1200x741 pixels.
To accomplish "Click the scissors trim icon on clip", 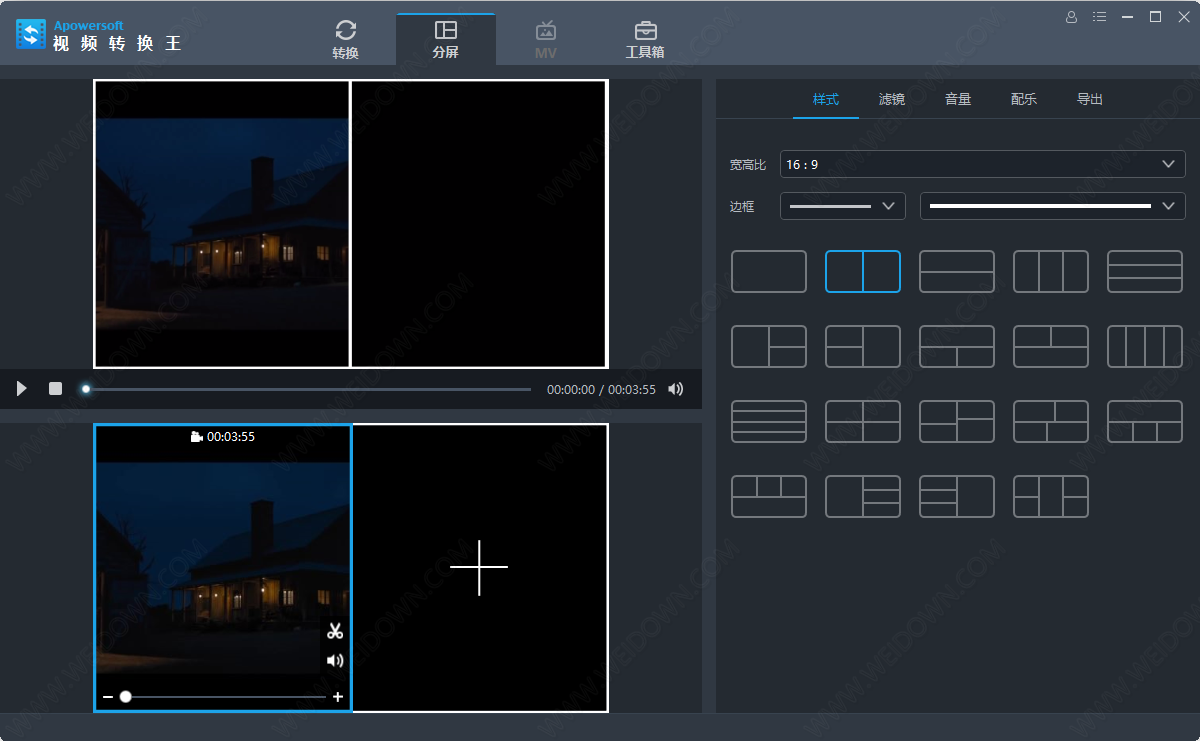I will [335, 631].
